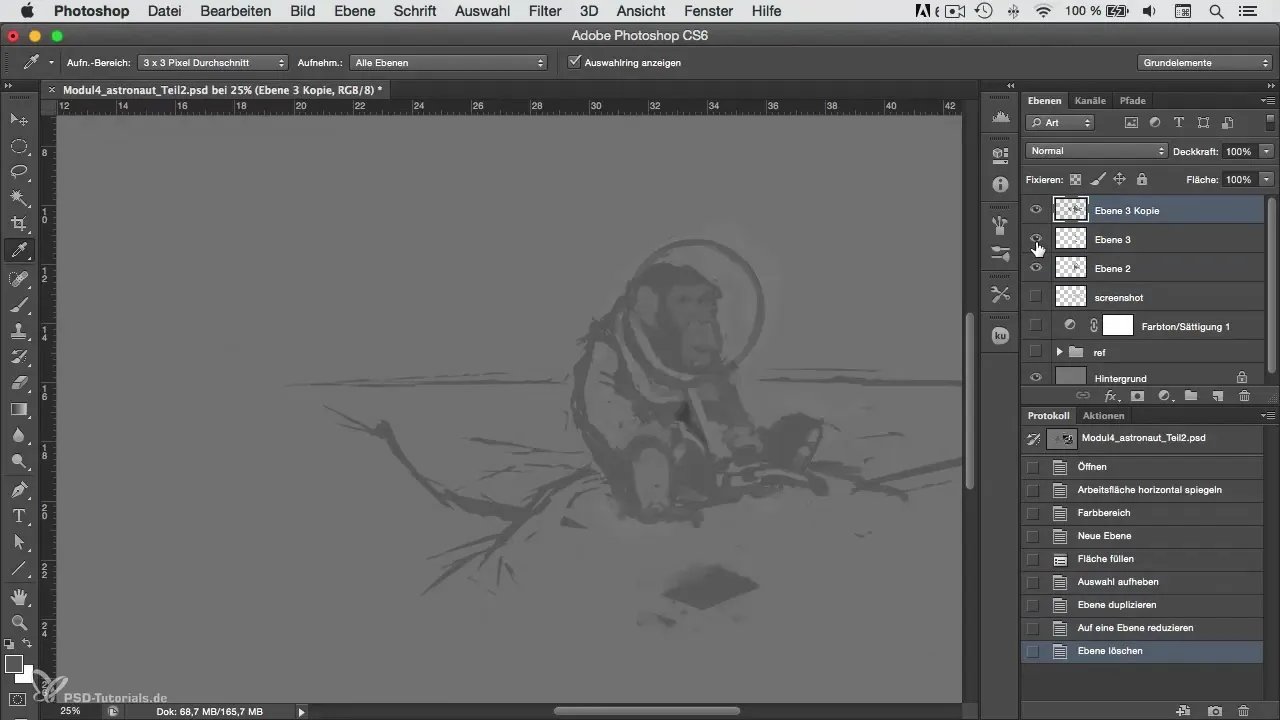Select the Eraser tool
The height and width of the screenshot is (720, 1280).
(x=18, y=383)
